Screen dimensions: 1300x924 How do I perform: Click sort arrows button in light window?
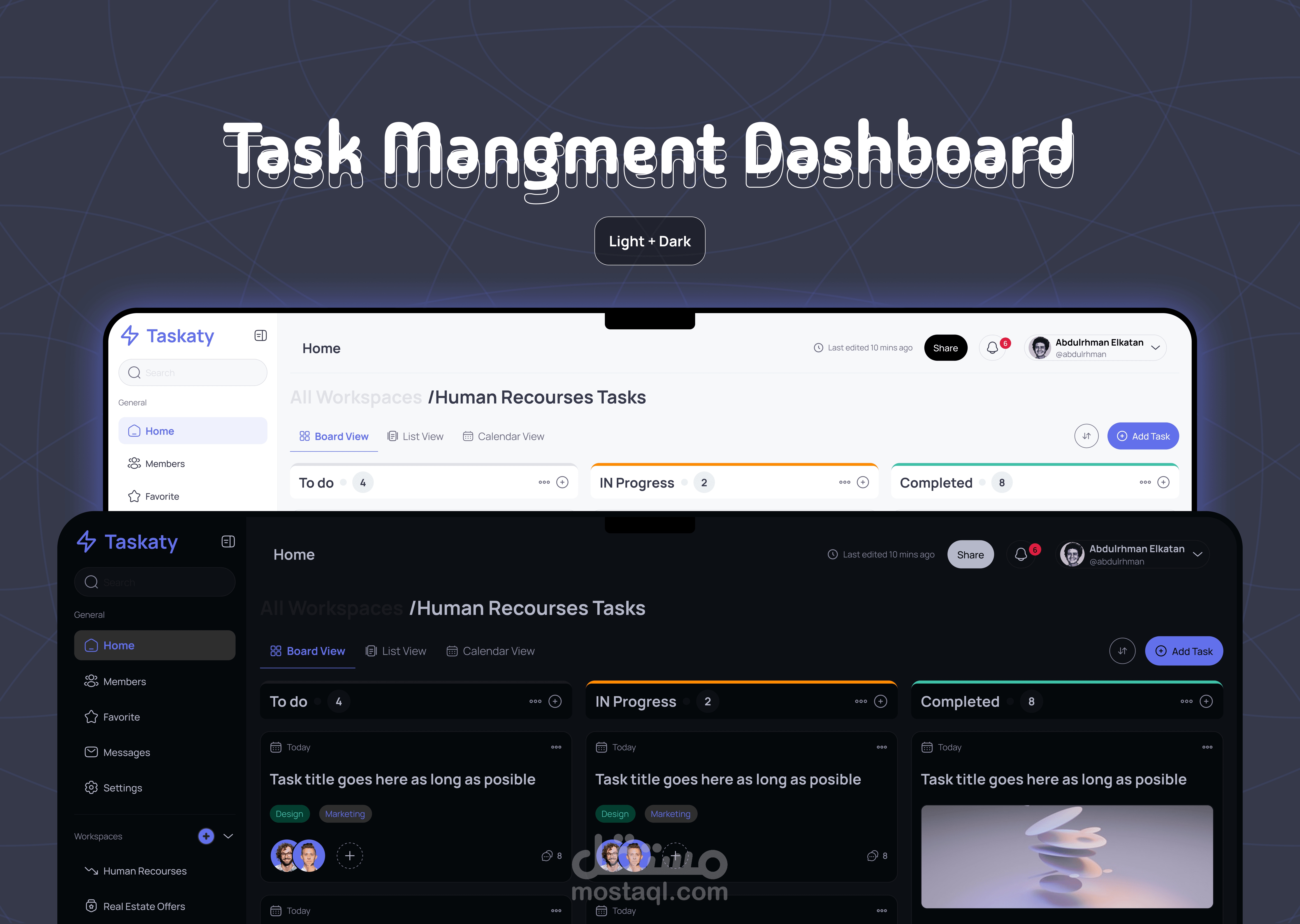[x=1086, y=436]
